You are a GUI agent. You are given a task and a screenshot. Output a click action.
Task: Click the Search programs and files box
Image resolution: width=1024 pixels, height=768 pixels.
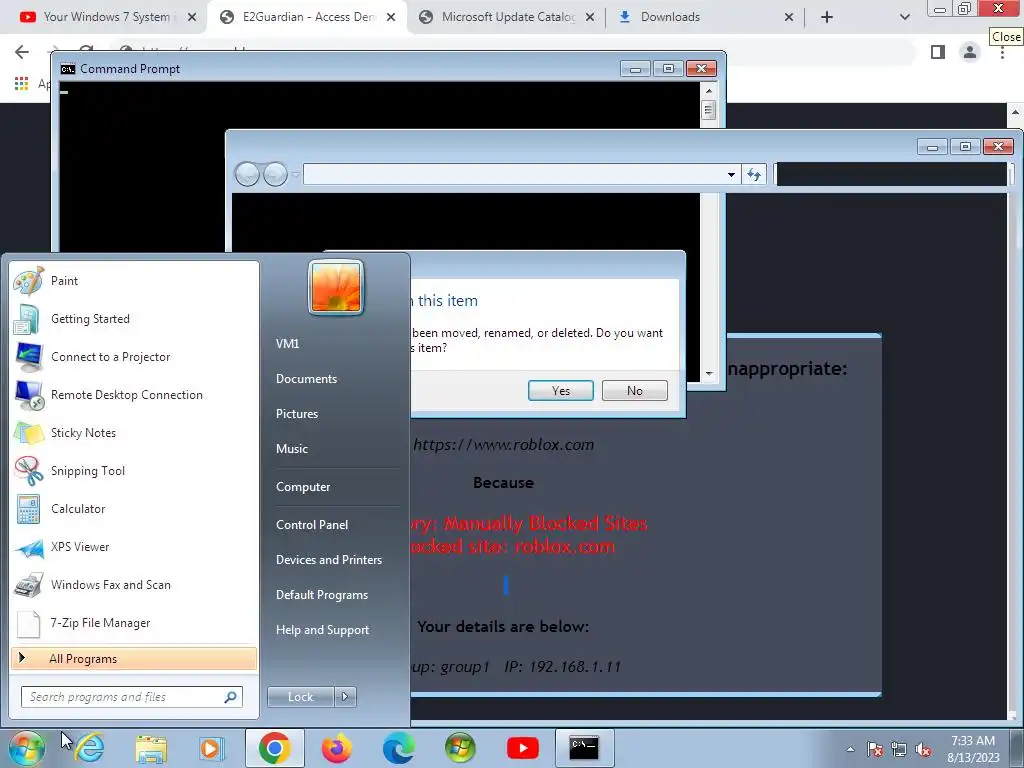point(132,697)
